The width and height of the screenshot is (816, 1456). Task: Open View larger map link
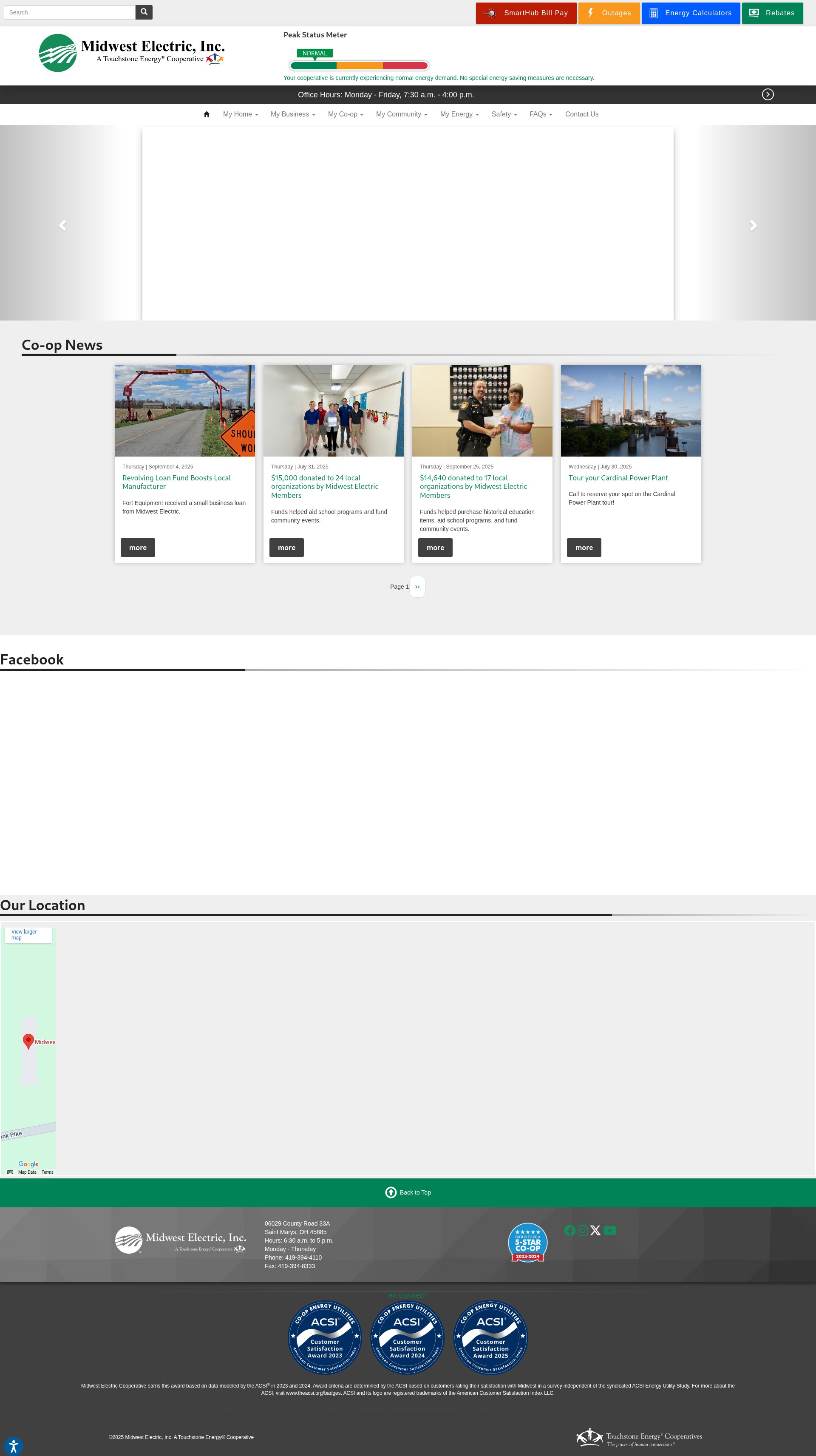tap(24, 934)
